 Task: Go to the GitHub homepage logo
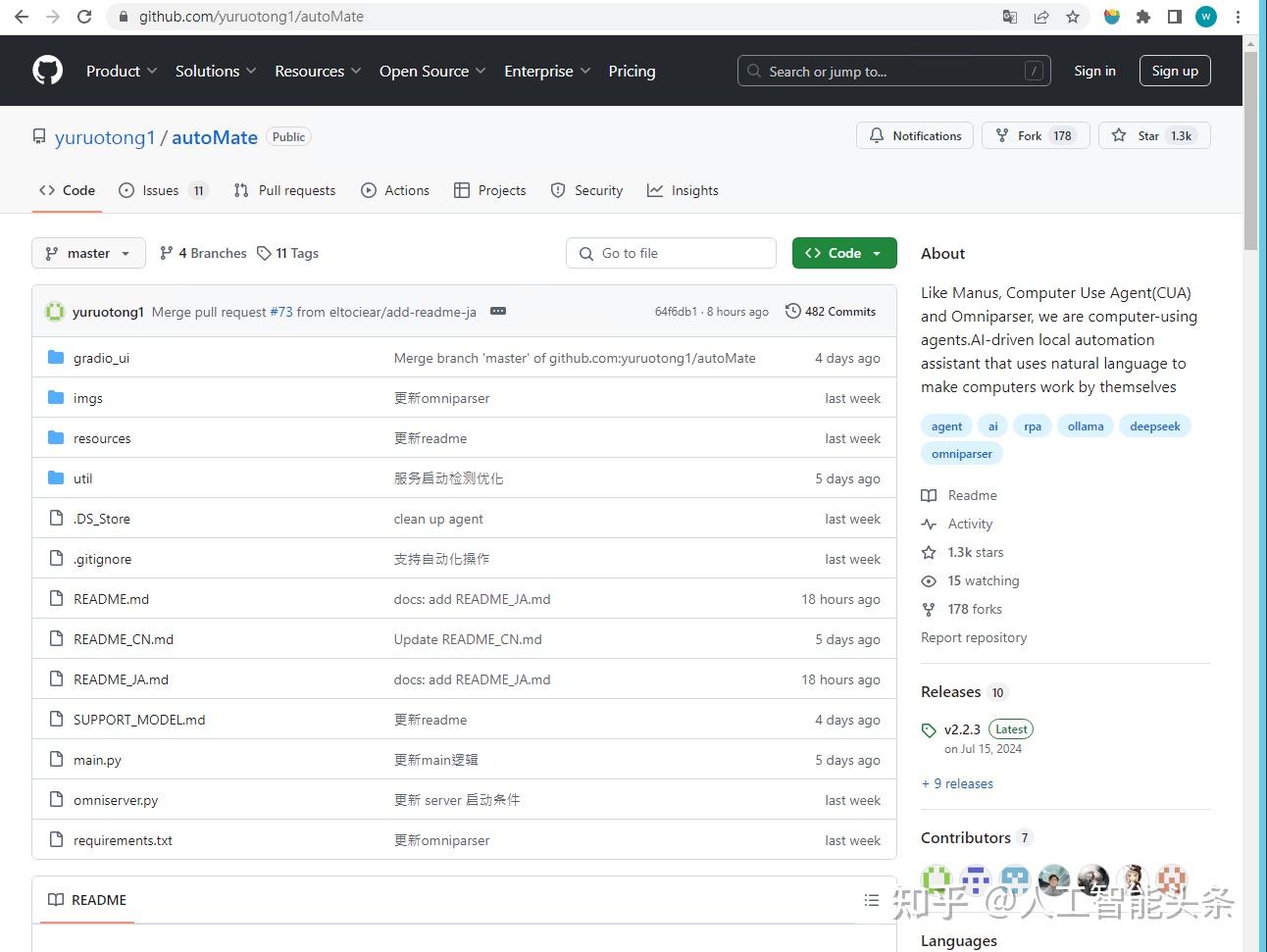pyautogui.click(x=47, y=71)
